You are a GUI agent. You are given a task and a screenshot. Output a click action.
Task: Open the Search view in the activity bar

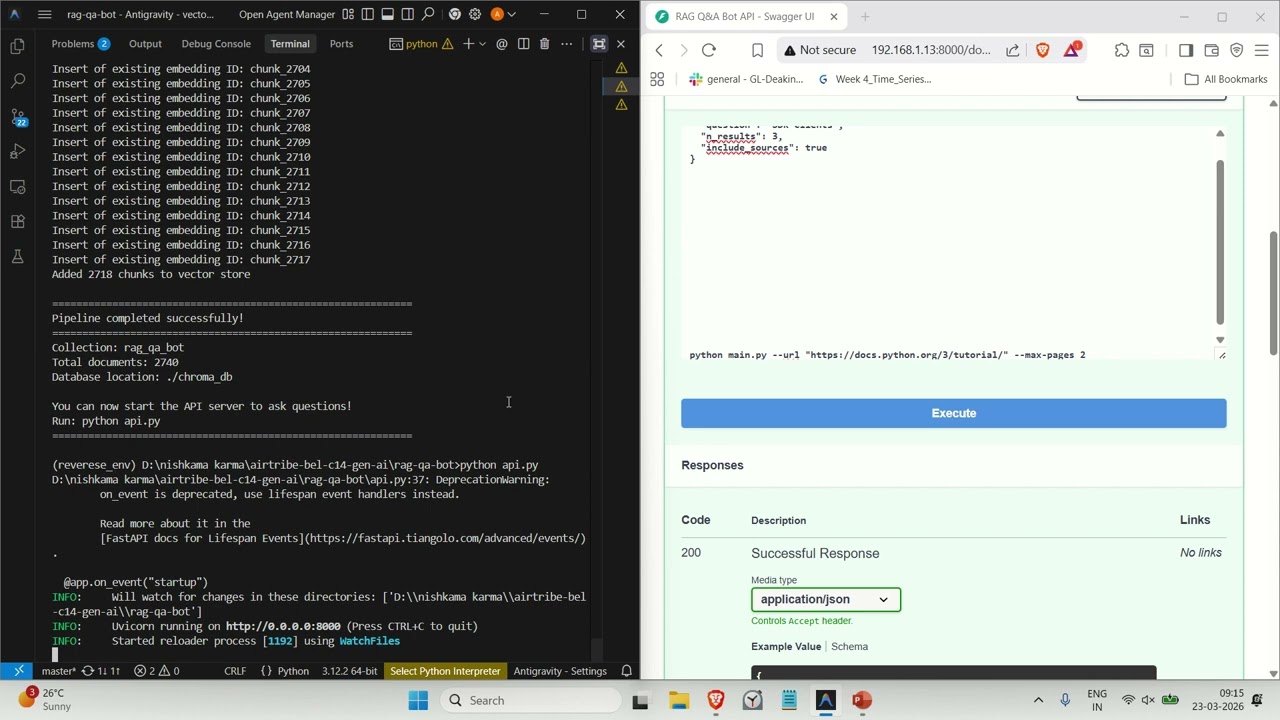point(17,81)
